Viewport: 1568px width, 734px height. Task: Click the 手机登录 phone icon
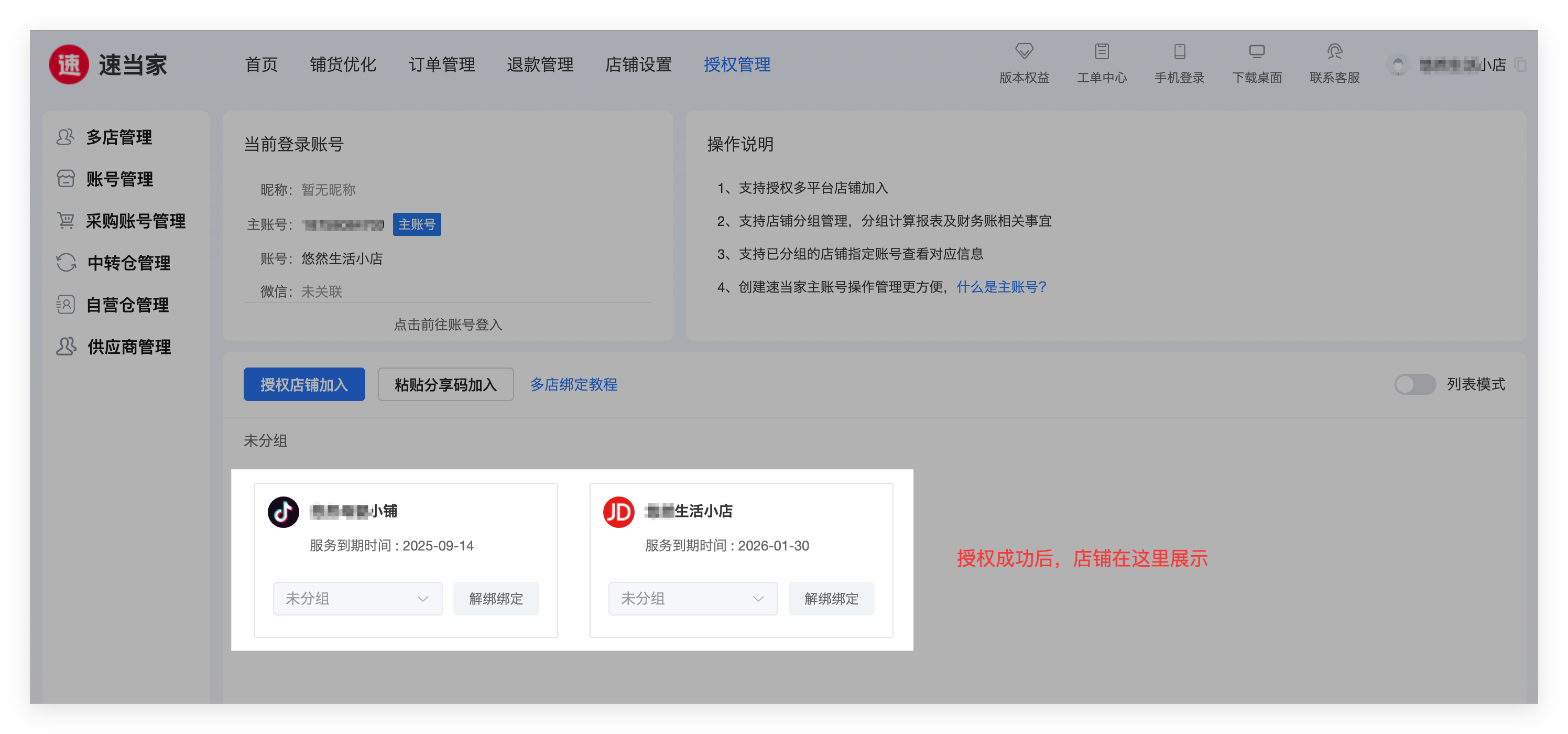[x=1179, y=51]
